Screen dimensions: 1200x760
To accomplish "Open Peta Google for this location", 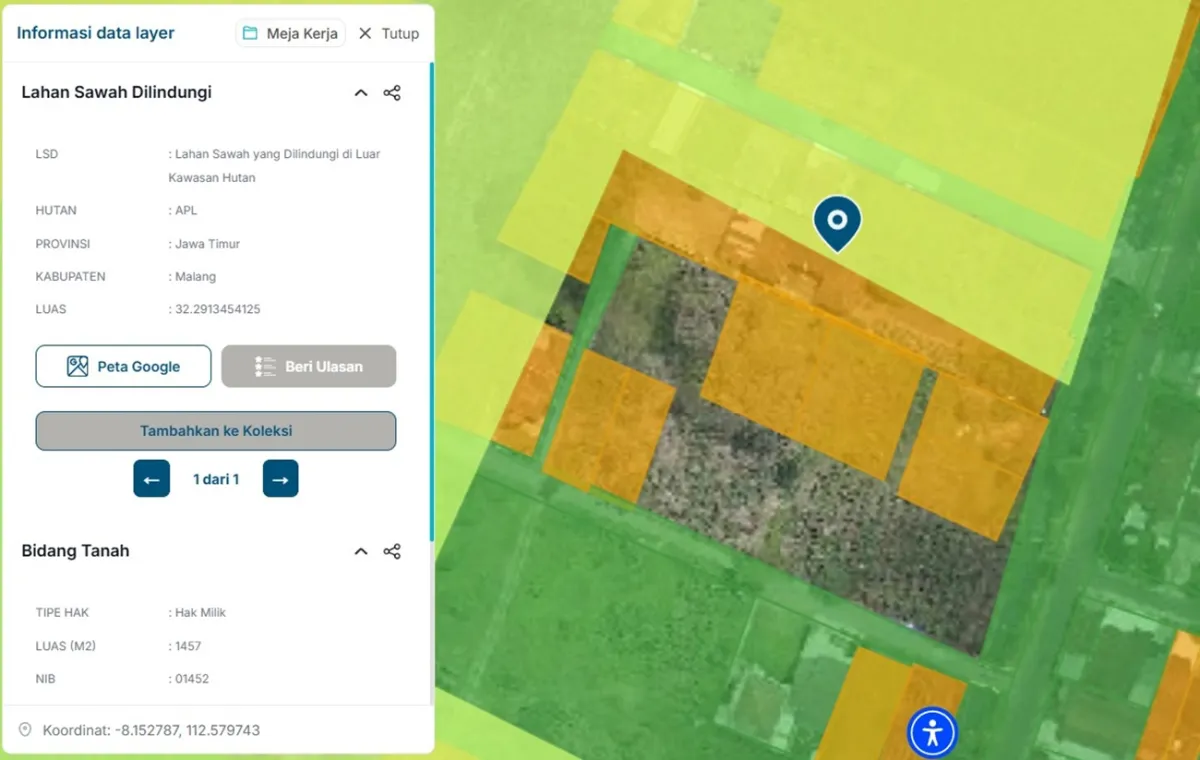I will [123, 366].
